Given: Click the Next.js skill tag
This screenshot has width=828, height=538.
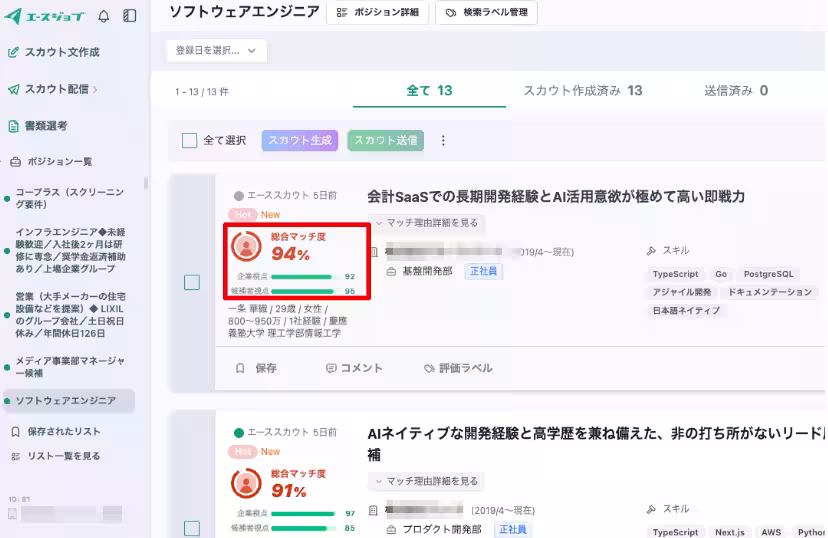Looking at the screenshot, I should (x=730, y=532).
